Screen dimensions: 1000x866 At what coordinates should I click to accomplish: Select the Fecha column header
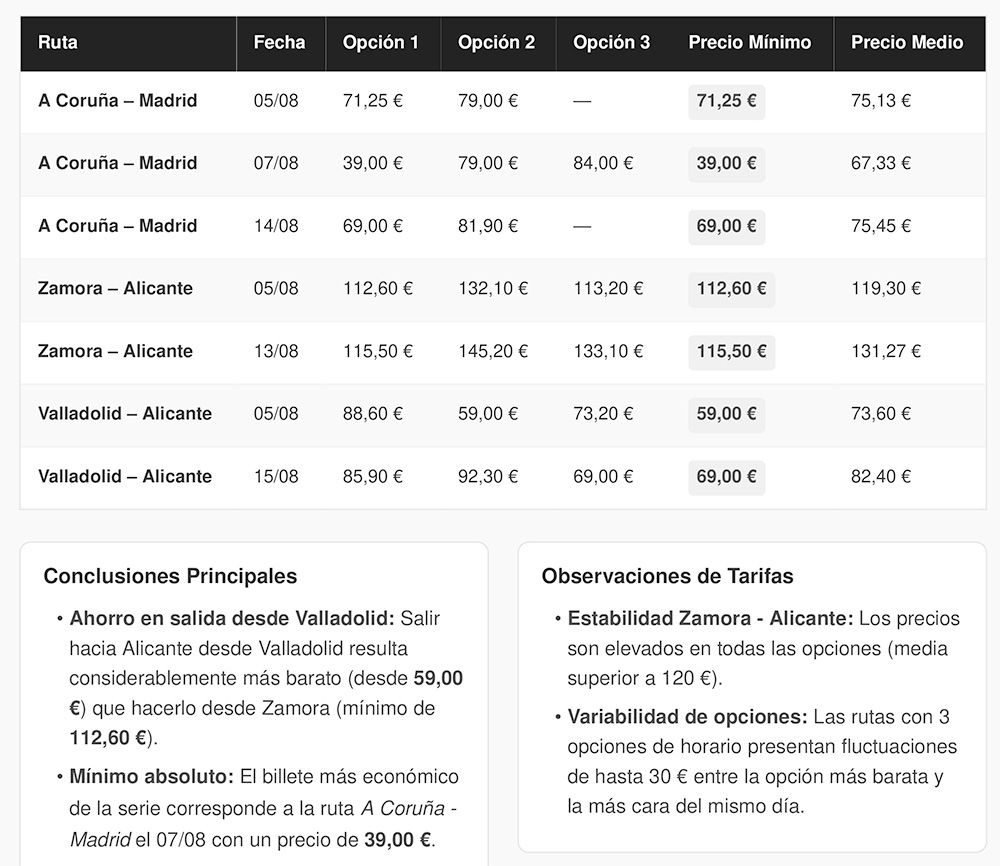coord(281,43)
